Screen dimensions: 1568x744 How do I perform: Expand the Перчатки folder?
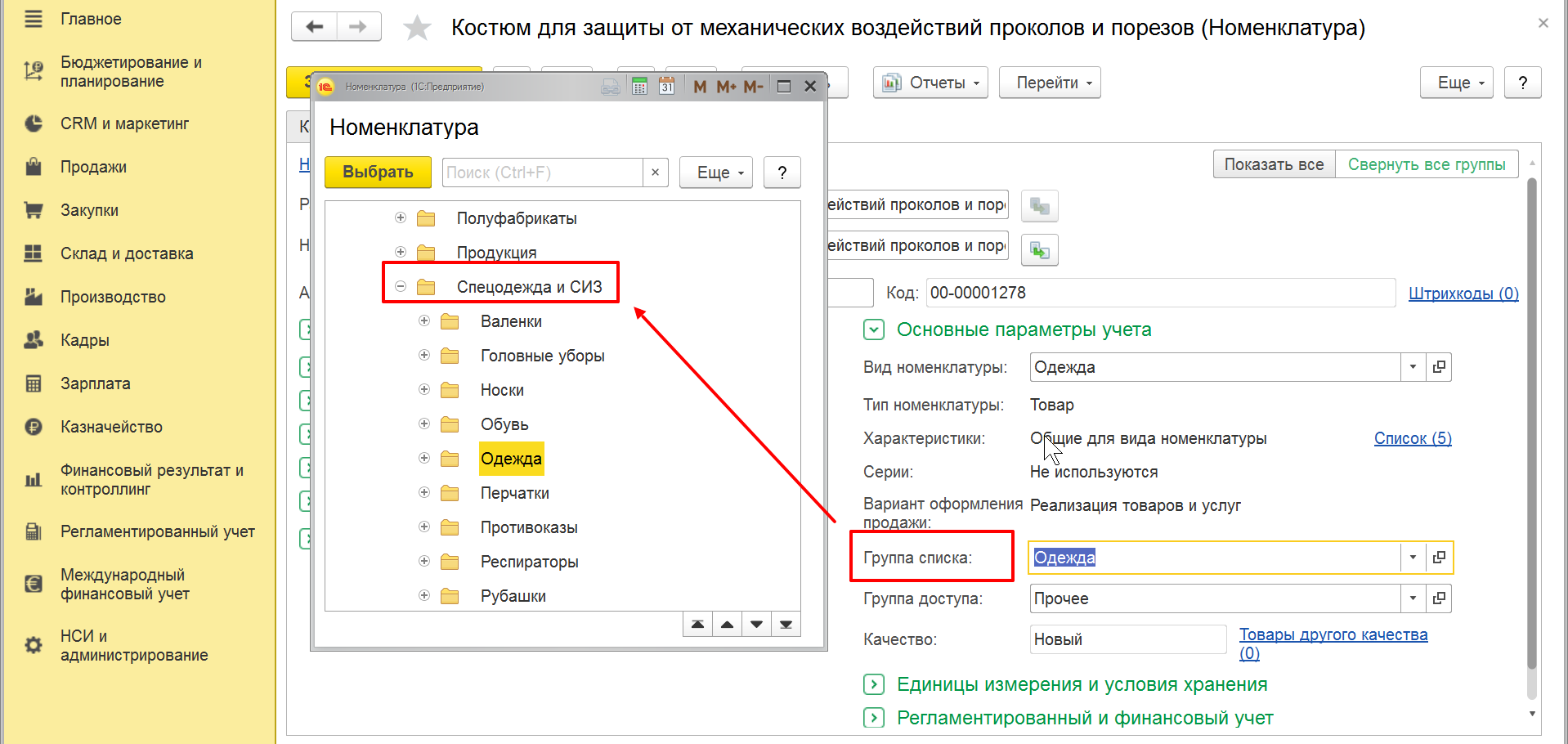click(424, 492)
